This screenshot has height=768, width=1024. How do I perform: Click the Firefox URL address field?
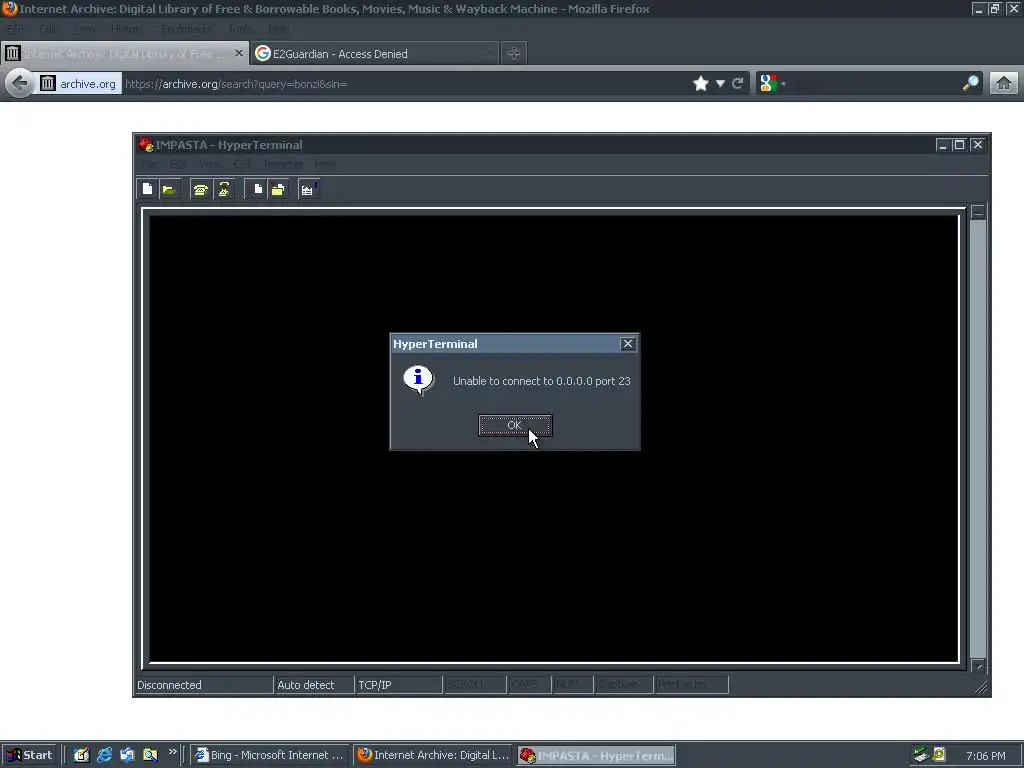click(x=405, y=84)
